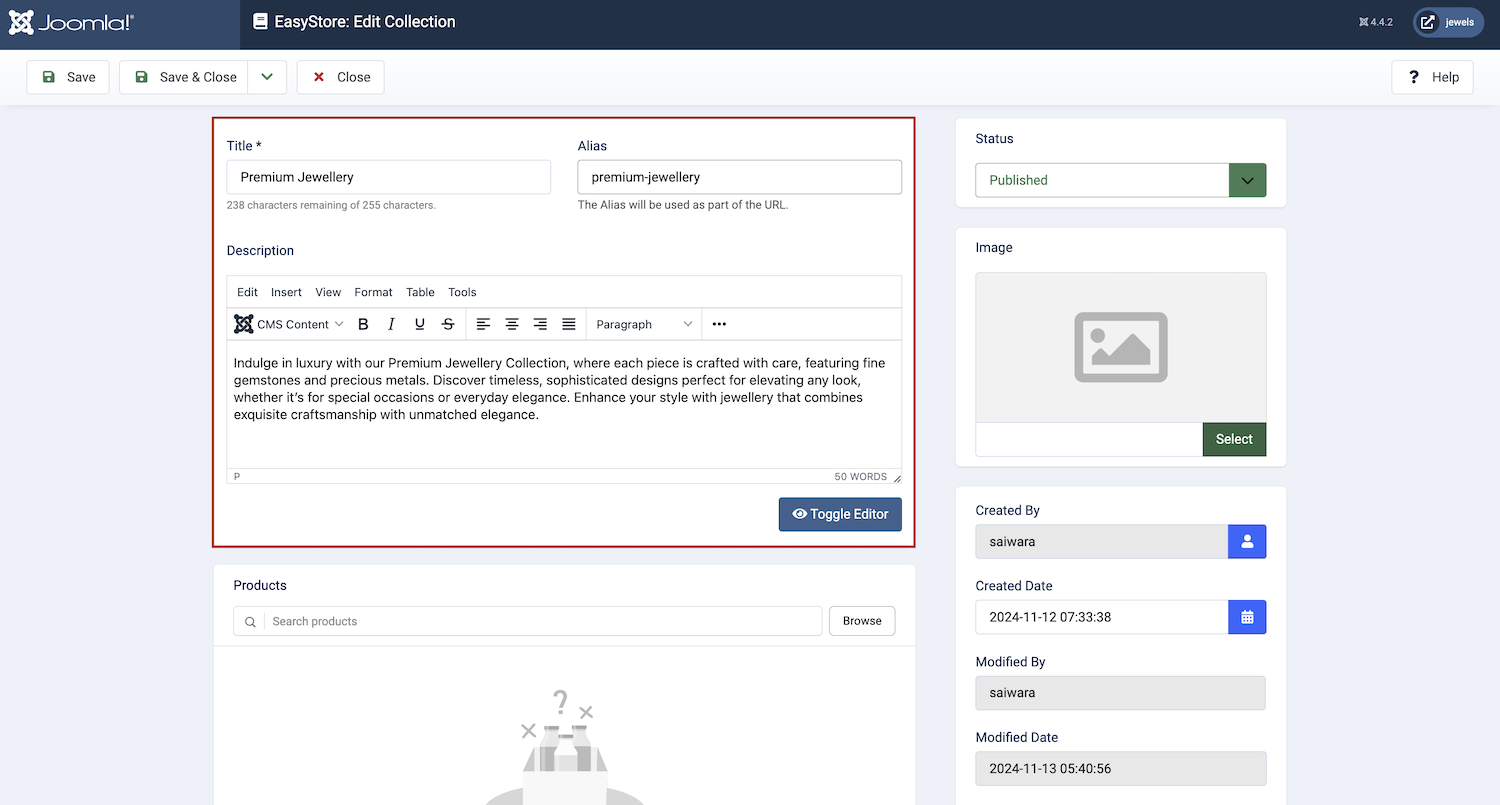This screenshot has height=805, width=1500.
Task: Click the Browse products button
Action: pos(862,621)
